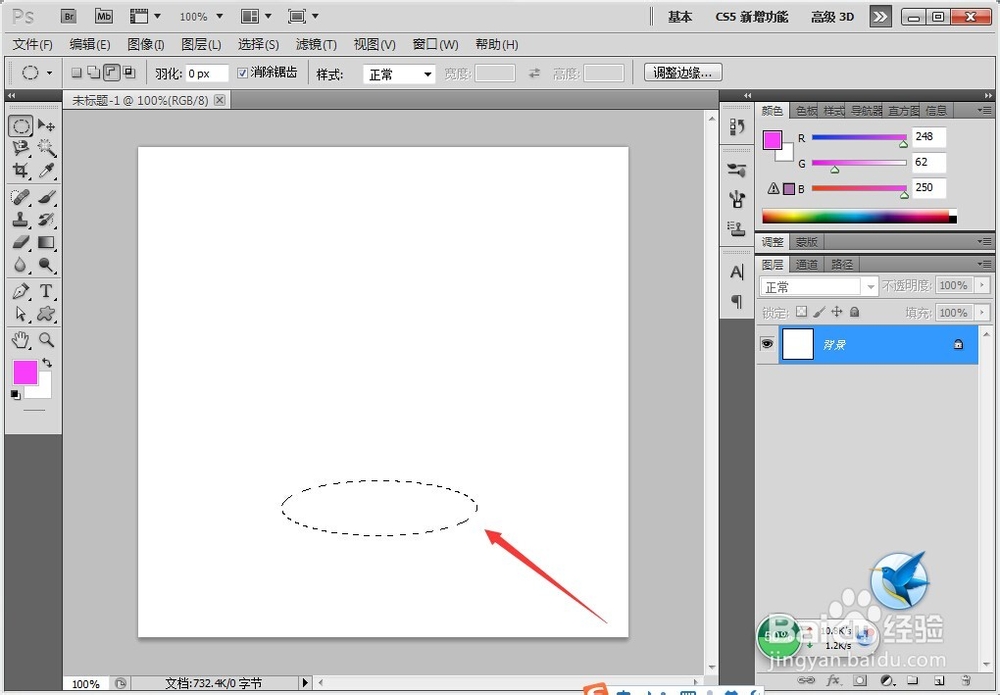Image resolution: width=1000 pixels, height=695 pixels.
Task: Toggle the 消除锯齿 anti-alias checkbox
Action: coord(242,73)
